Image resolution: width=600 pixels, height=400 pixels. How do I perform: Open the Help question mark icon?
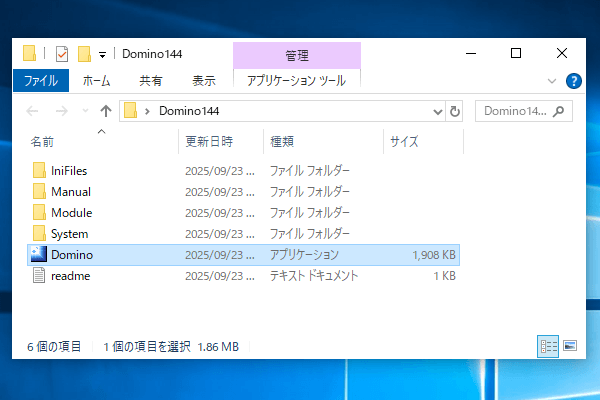pyautogui.click(x=573, y=81)
